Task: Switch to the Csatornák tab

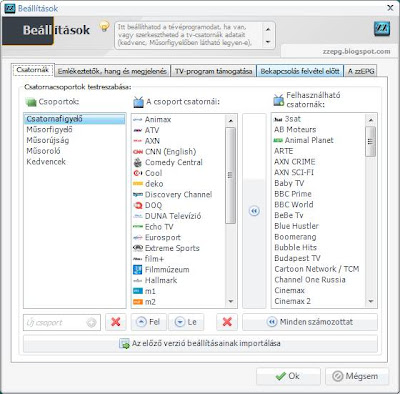Action: click(33, 70)
